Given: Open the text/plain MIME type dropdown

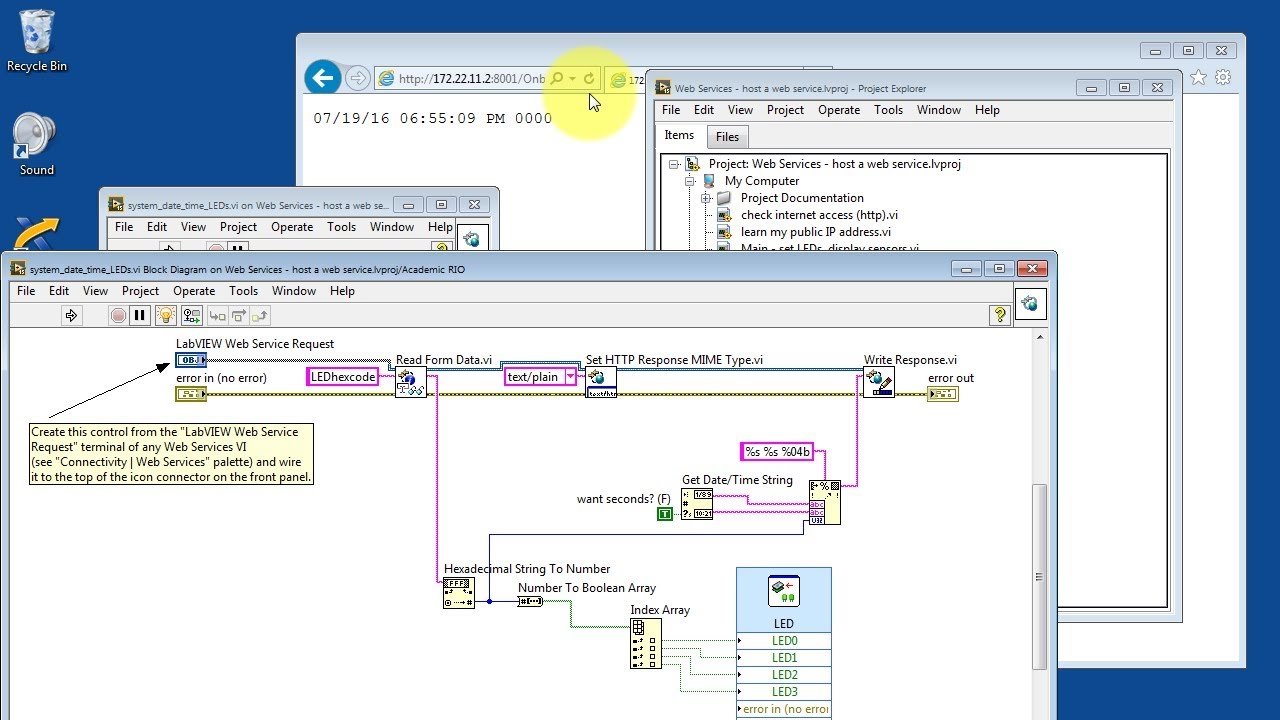Looking at the screenshot, I should click(x=570, y=377).
